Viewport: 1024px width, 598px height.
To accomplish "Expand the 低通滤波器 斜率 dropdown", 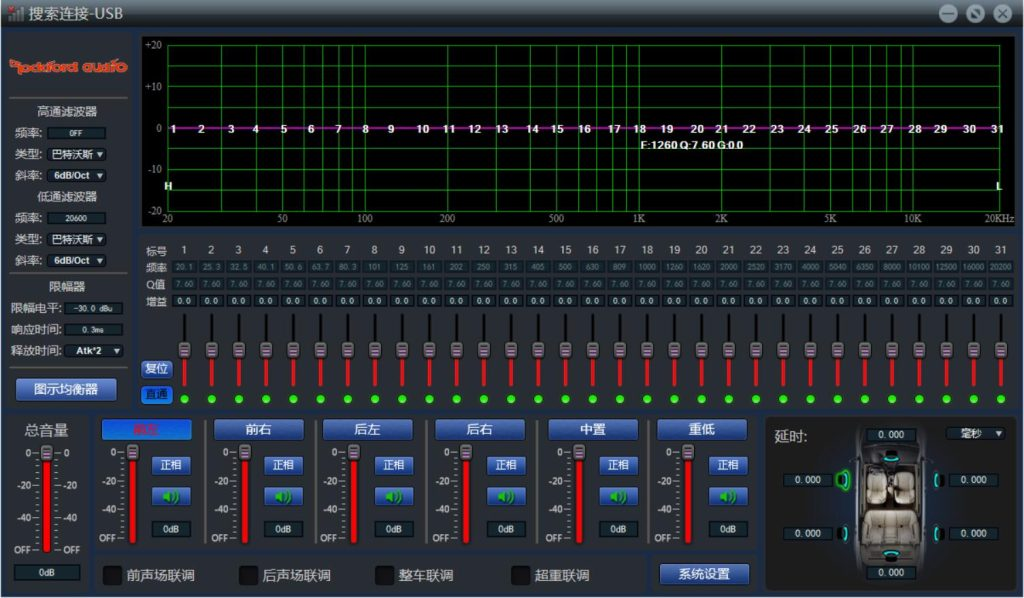I will tap(78, 260).
